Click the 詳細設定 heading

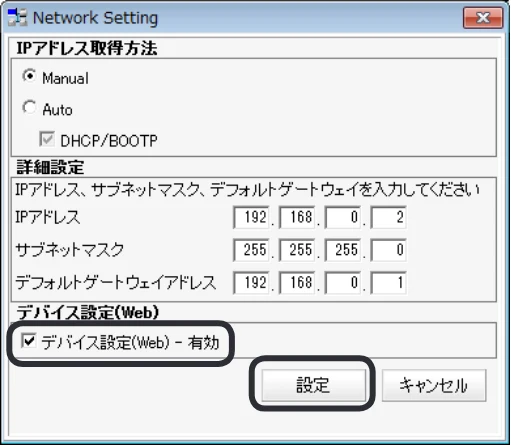[50, 167]
